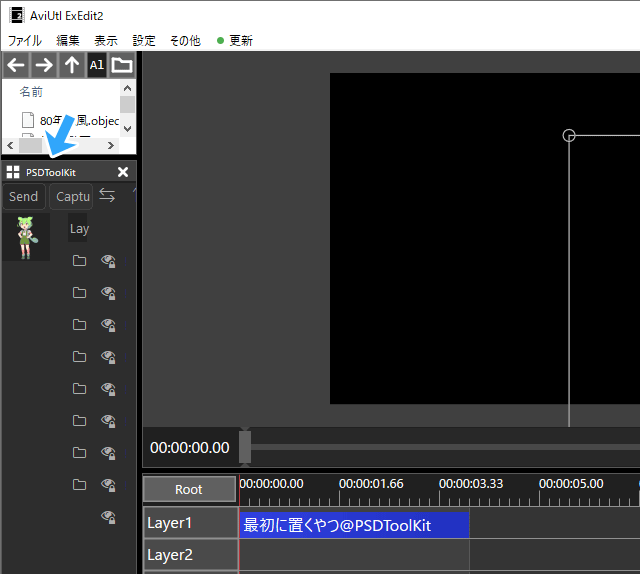Click the eighth folder icon in PSDToolKit layer list
The height and width of the screenshot is (574, 640).
(79, 485)
